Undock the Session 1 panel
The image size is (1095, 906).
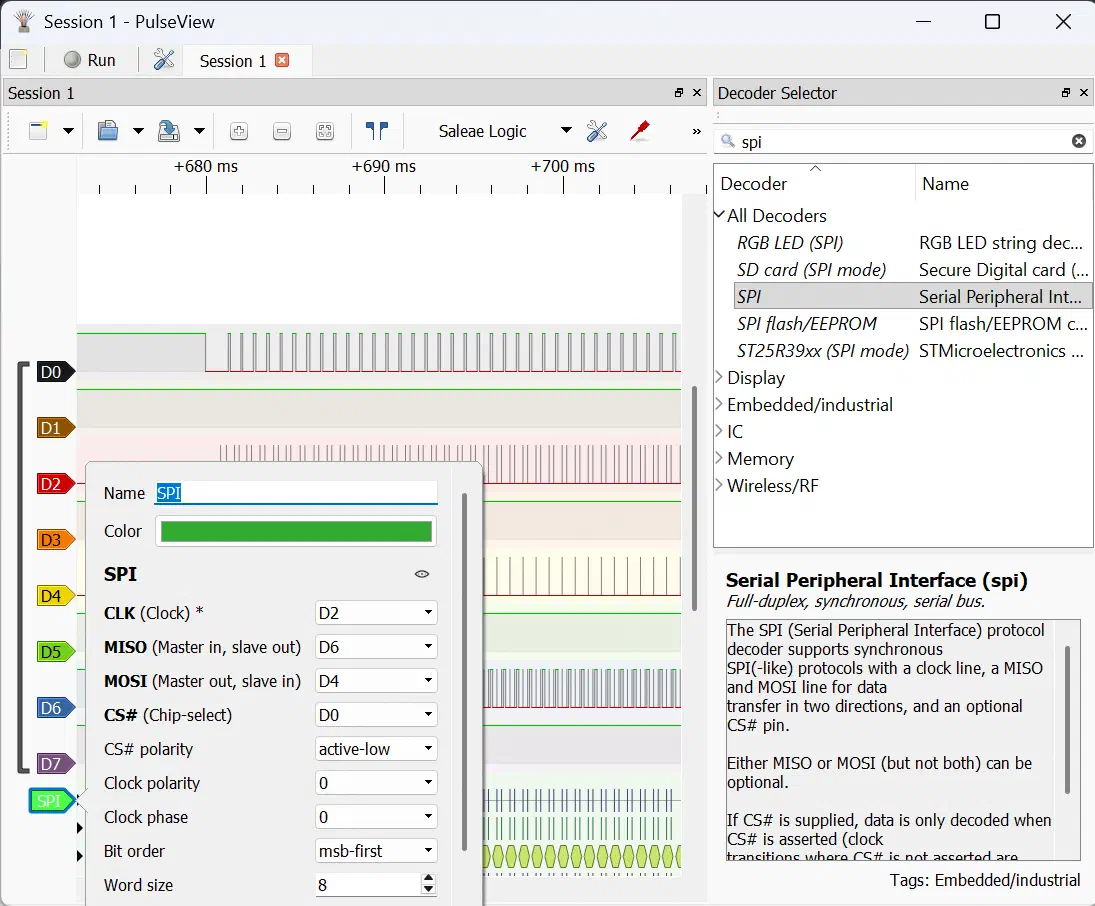click(x=679, y=93)
